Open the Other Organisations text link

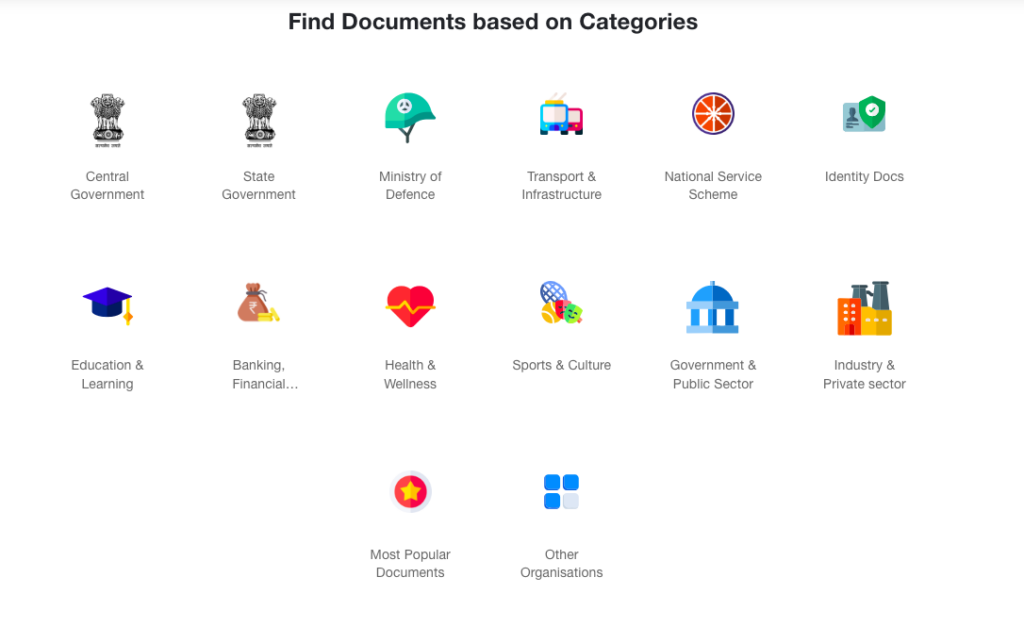(561, 564)
